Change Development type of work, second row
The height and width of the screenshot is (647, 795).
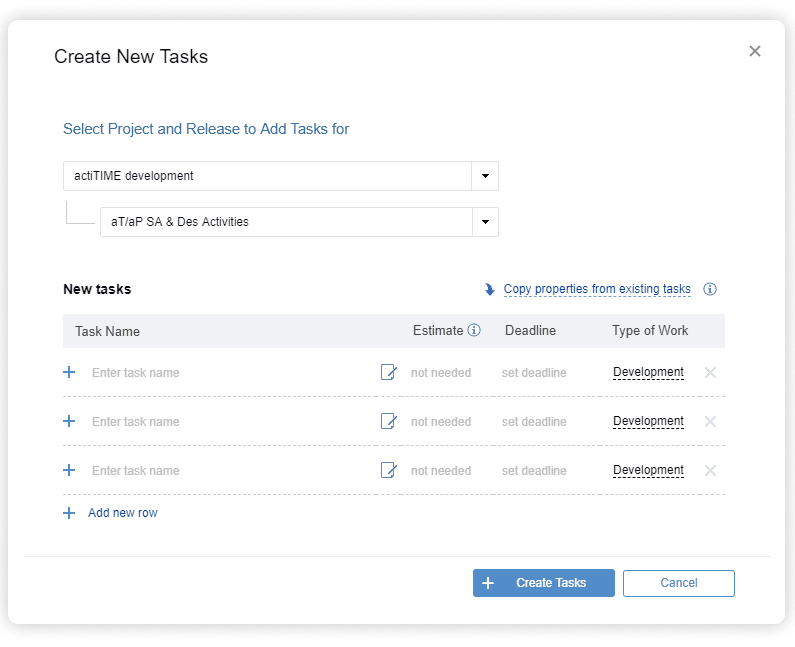coord(648,421)
